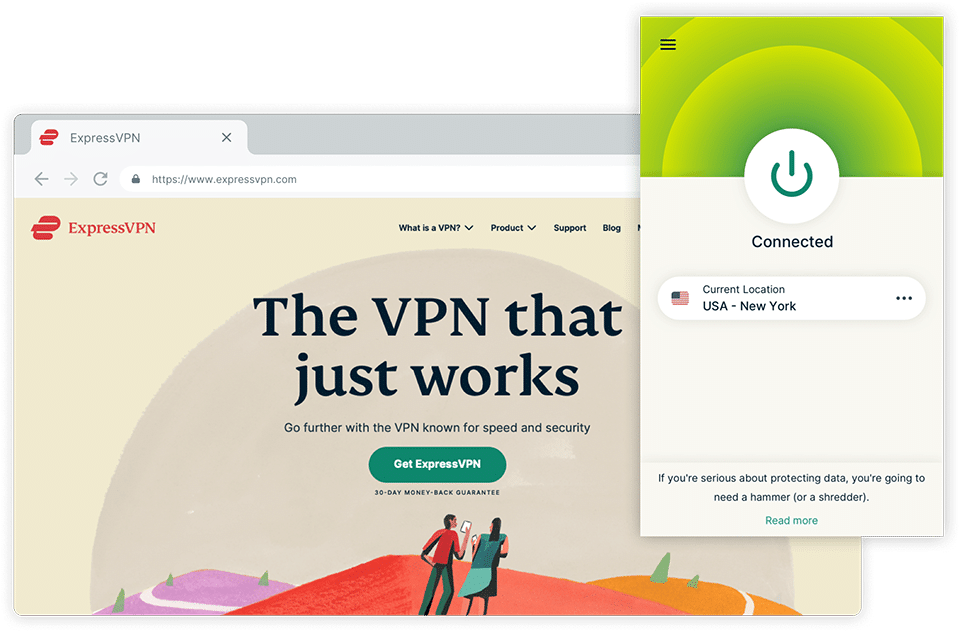Open the Support menu item
The height and width of the screenshot is (631, 960).
(x=569, y=228)
